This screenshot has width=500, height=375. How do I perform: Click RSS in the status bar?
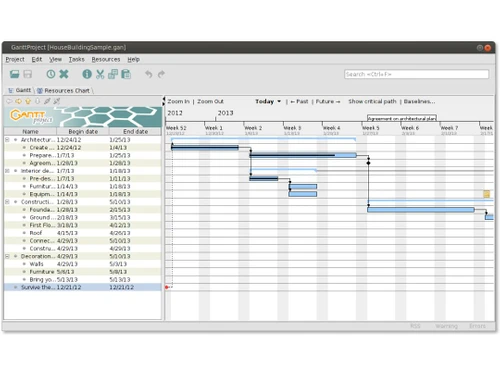415,326
